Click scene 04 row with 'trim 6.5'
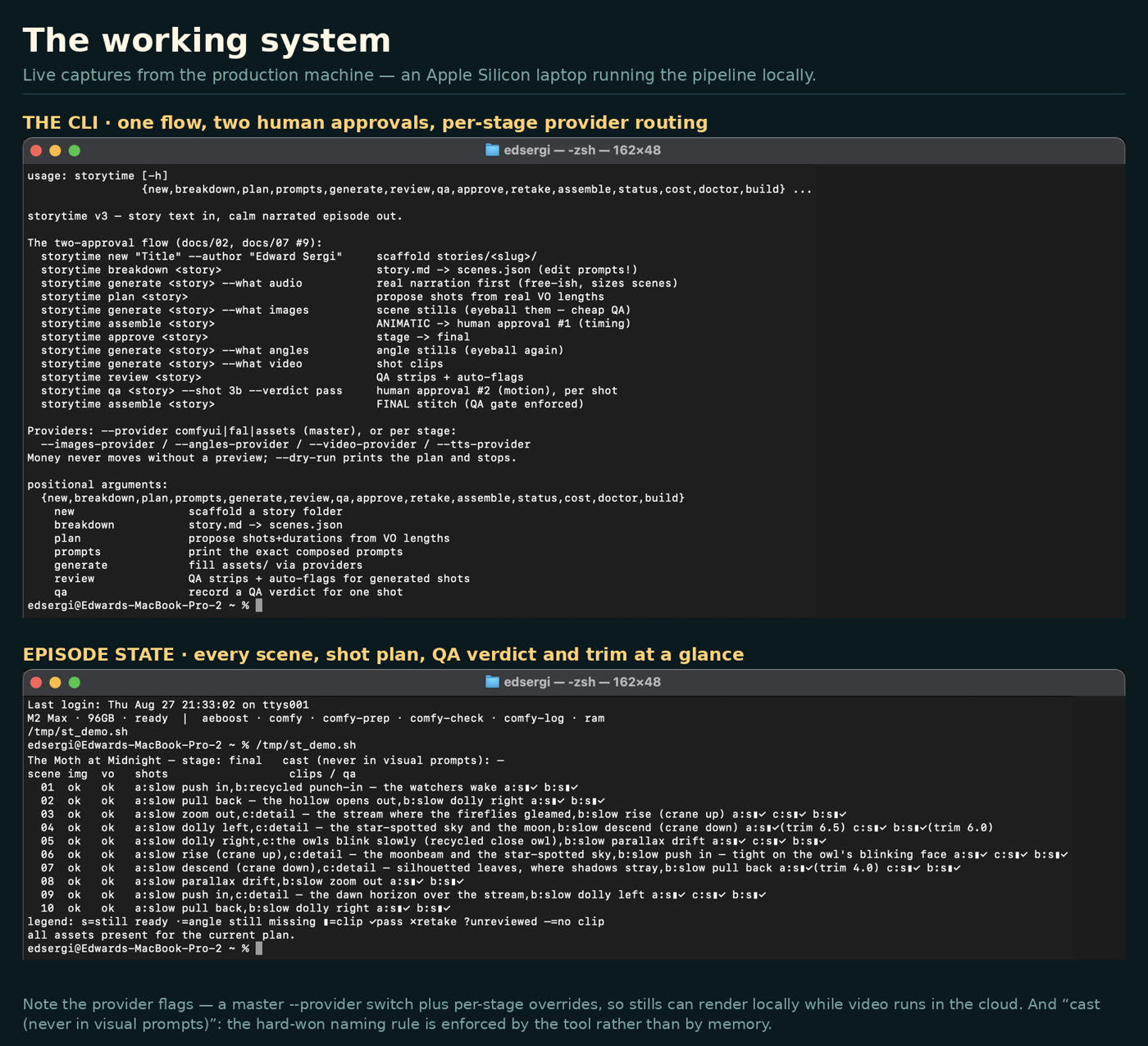 click(517, 828)
